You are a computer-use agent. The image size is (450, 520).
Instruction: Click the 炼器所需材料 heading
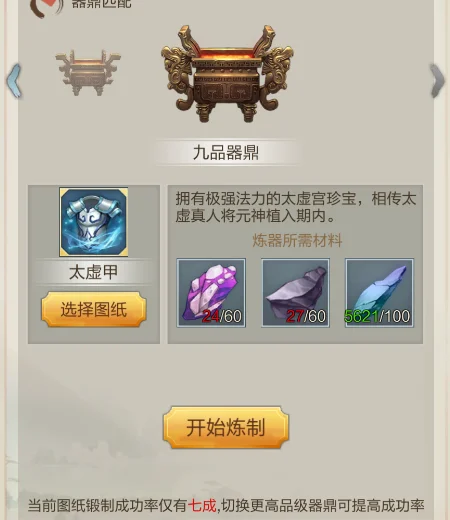[x=297, y=240]
